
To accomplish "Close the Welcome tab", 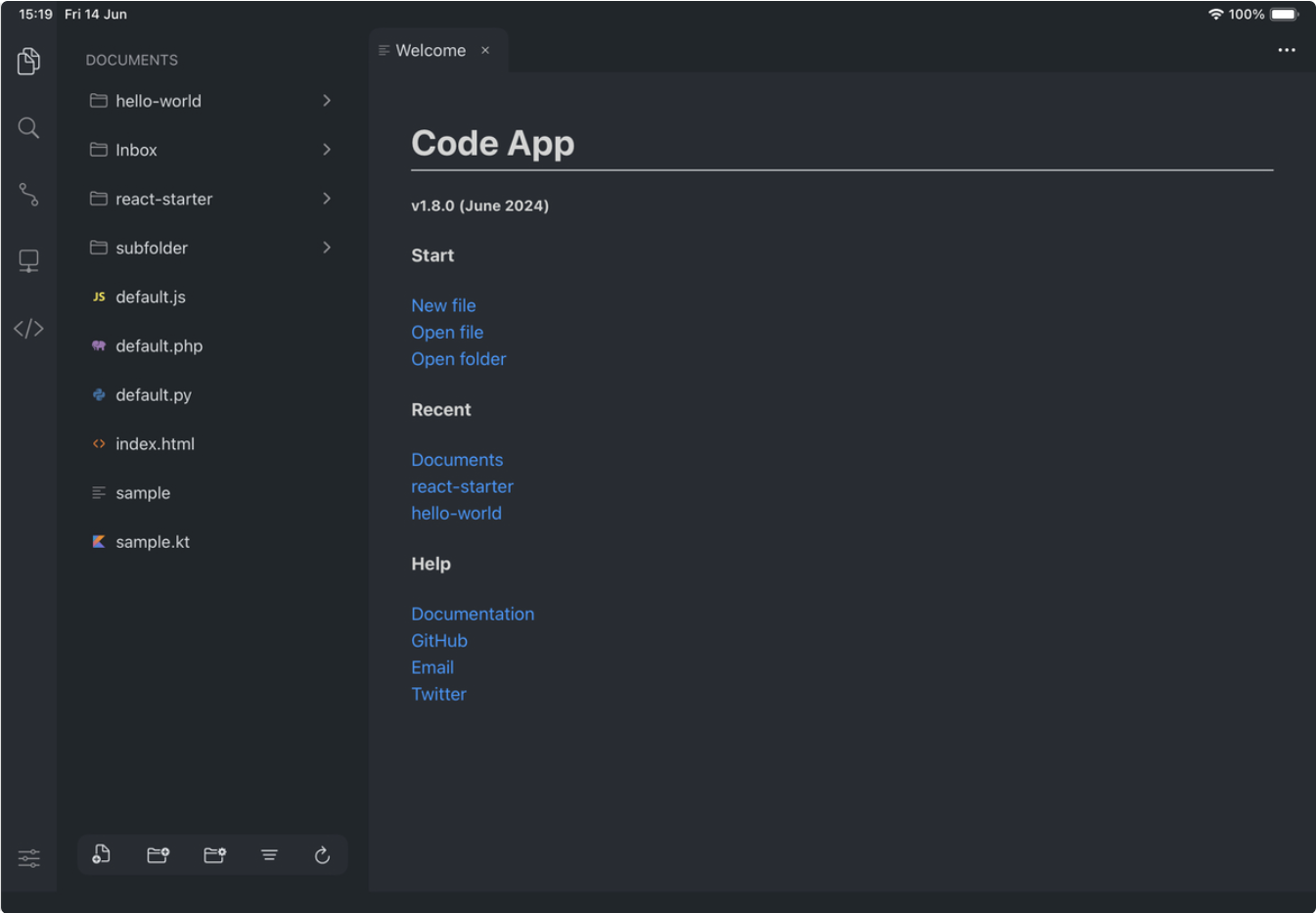I will (x=485, y=50).
